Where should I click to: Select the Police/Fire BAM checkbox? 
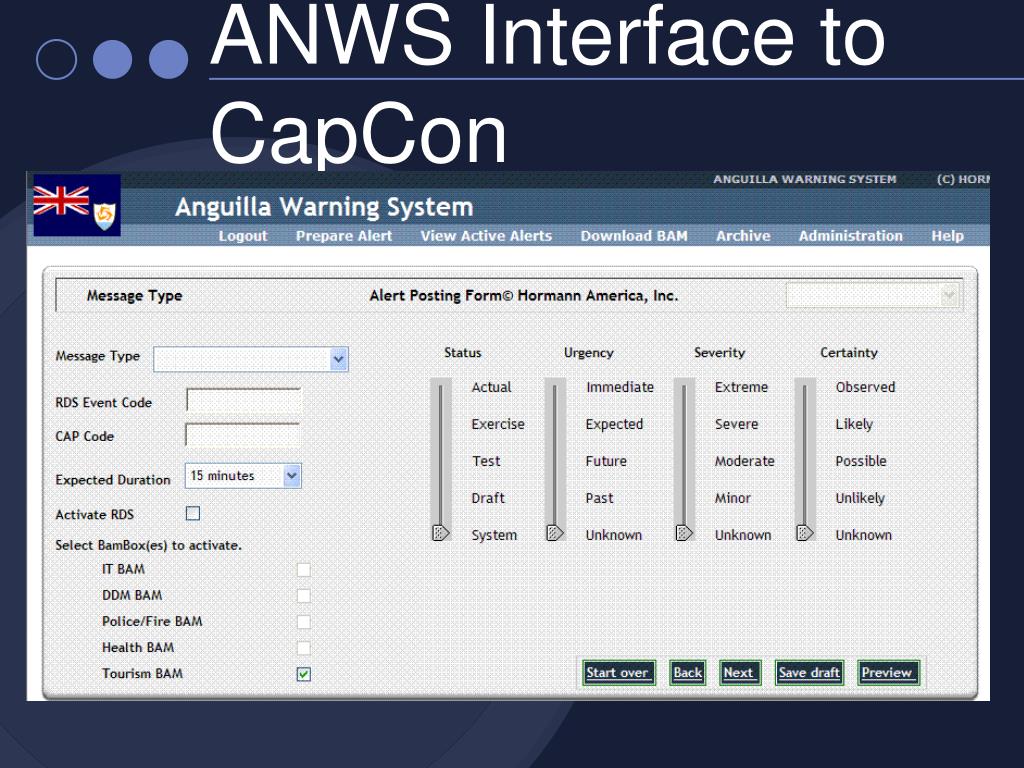[x=304, y=622]
